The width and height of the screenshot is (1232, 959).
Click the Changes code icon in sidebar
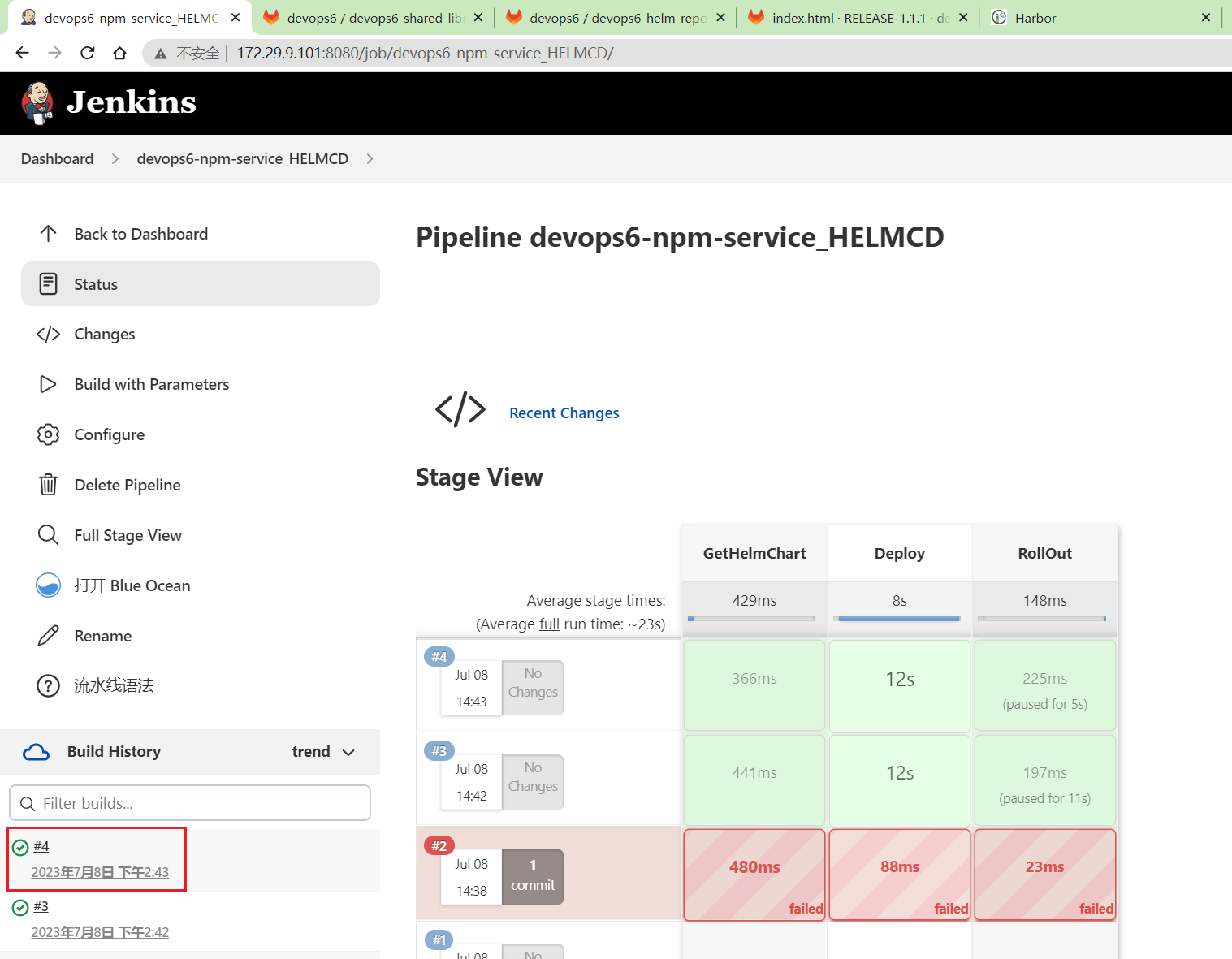(48, 335)
